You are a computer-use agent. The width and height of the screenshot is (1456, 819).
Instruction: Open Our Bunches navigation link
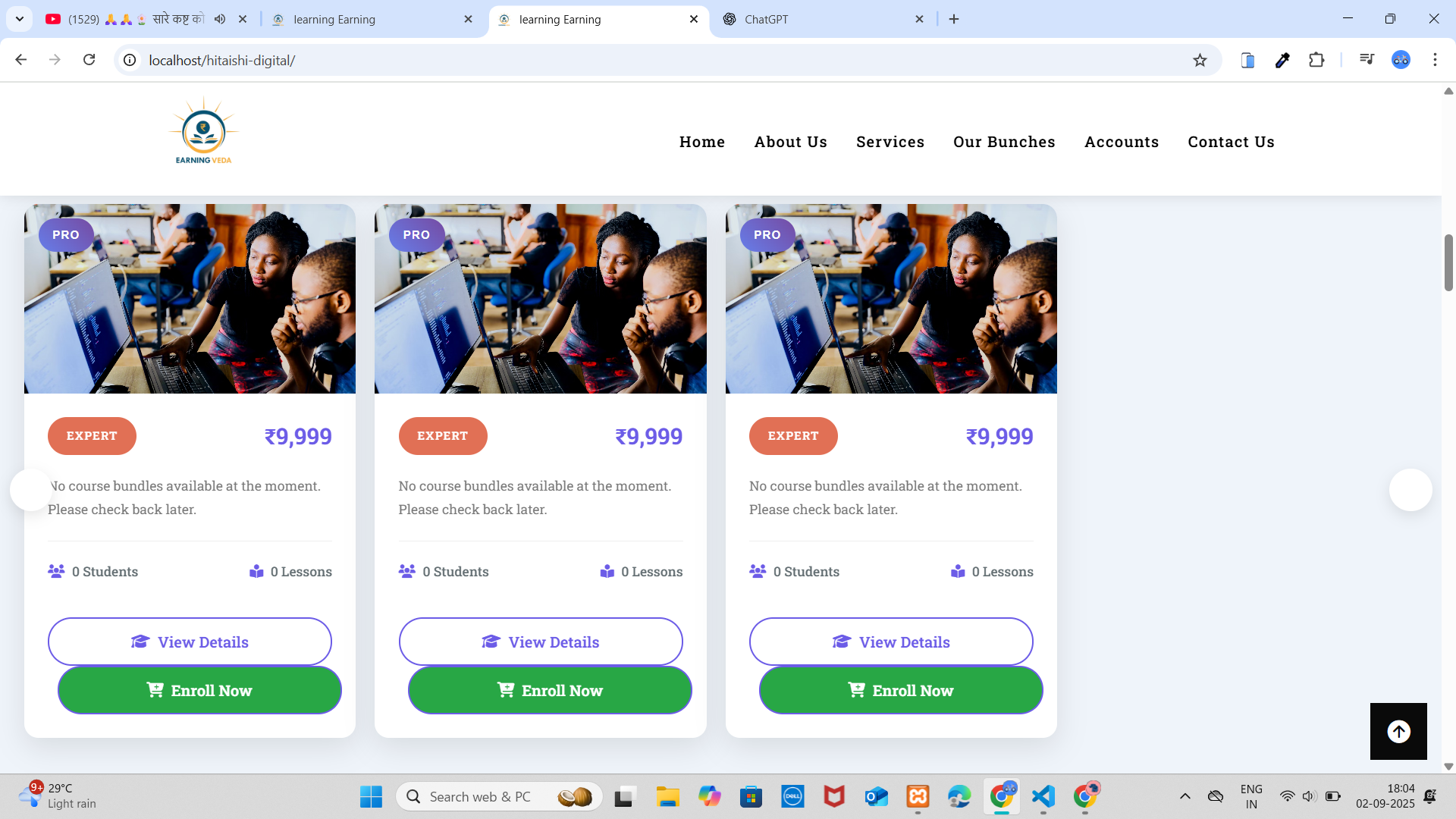[x=1003, y=142]
